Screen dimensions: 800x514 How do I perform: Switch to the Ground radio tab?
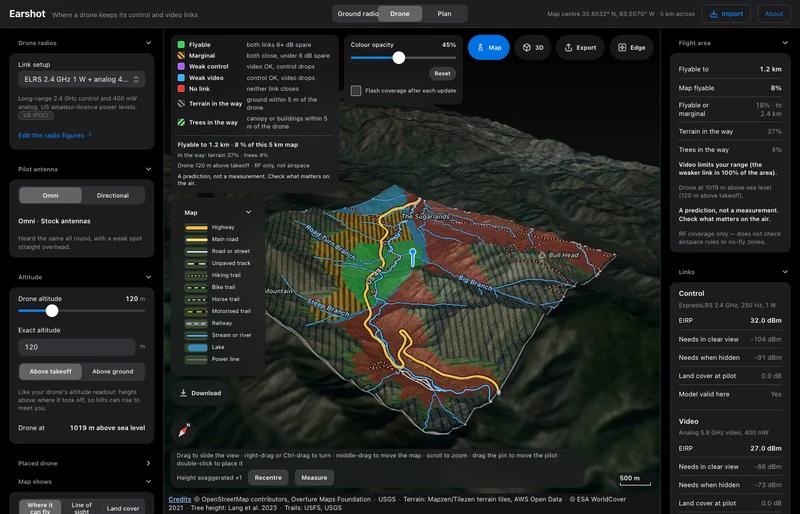click(357, 14)
